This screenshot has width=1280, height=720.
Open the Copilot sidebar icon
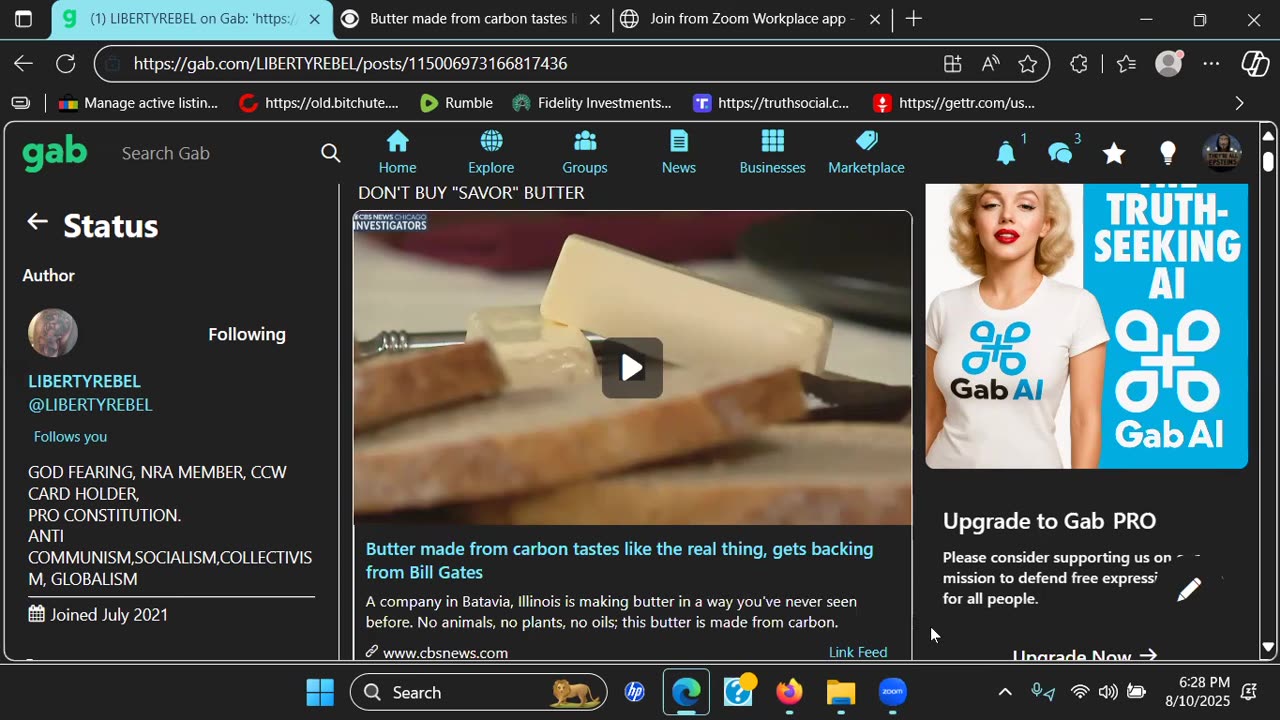click(x=1255, y=64)
